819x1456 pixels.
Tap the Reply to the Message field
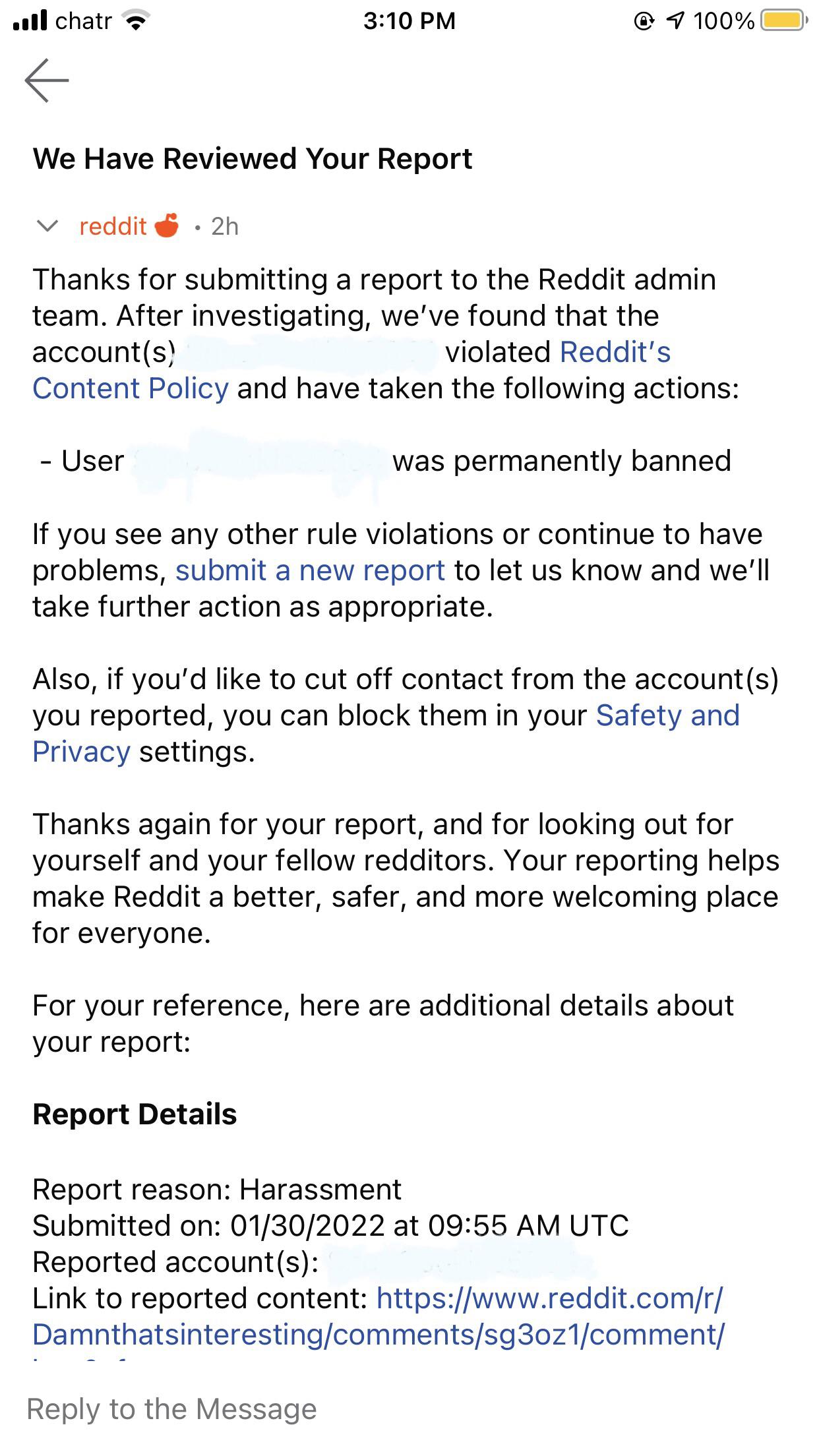click(171, 1410)
